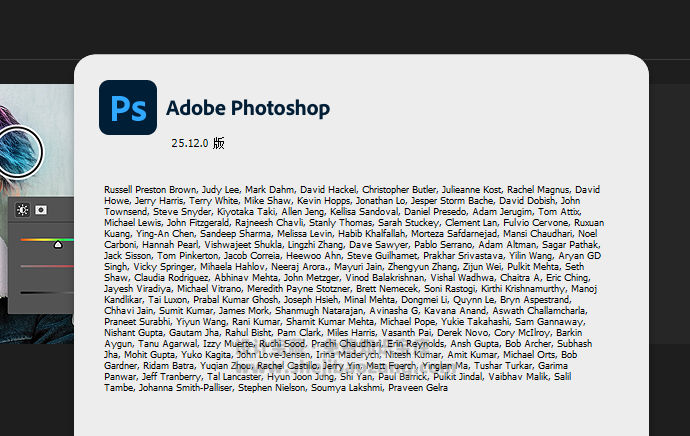
Task: Click the circular blue hair magnifier thumbnail
Action: (19, 152)
